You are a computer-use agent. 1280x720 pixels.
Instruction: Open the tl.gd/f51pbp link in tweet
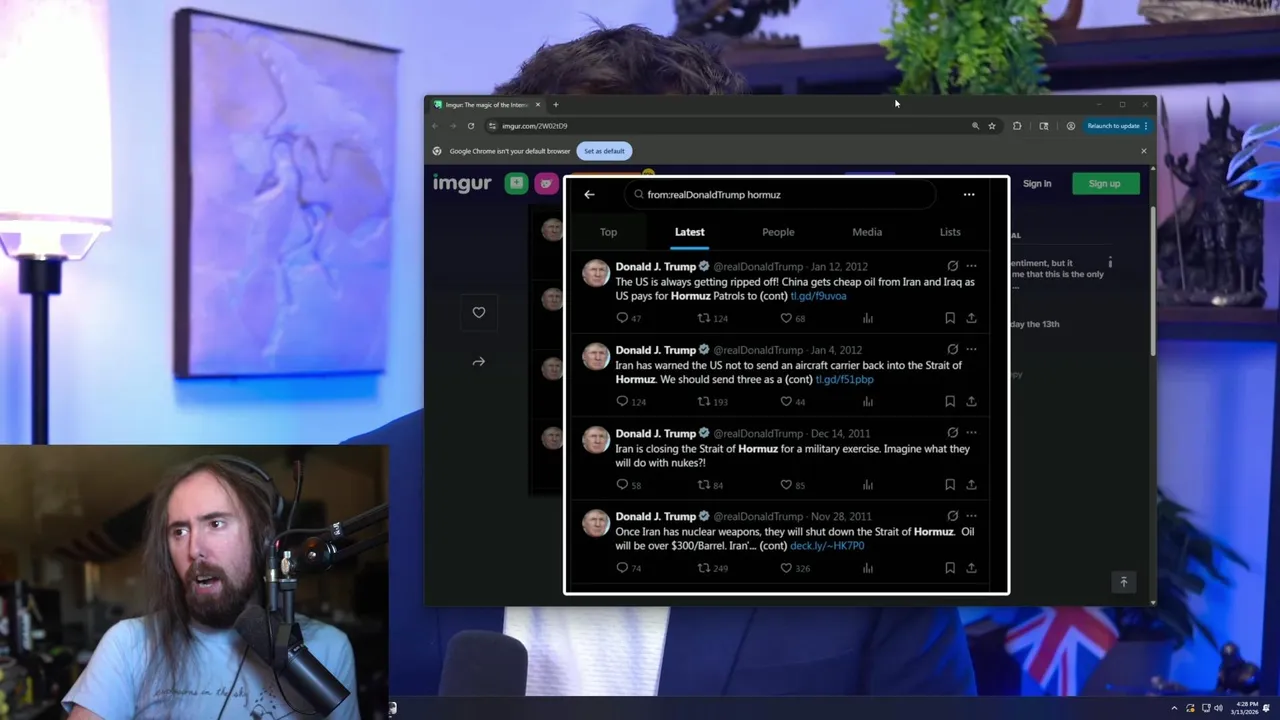click(x=844, y=380)
